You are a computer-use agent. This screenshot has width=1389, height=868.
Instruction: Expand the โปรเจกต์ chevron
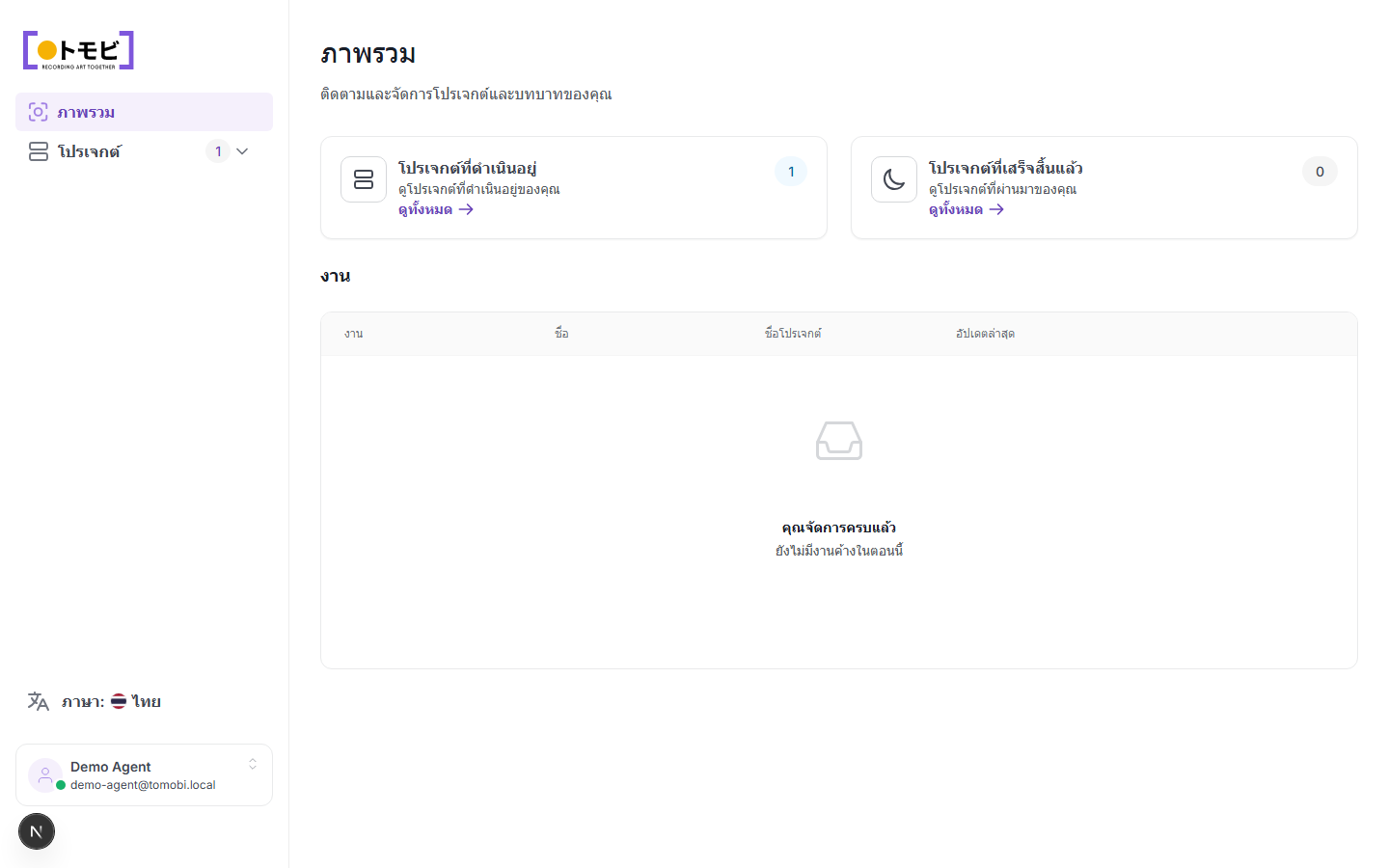242,151
